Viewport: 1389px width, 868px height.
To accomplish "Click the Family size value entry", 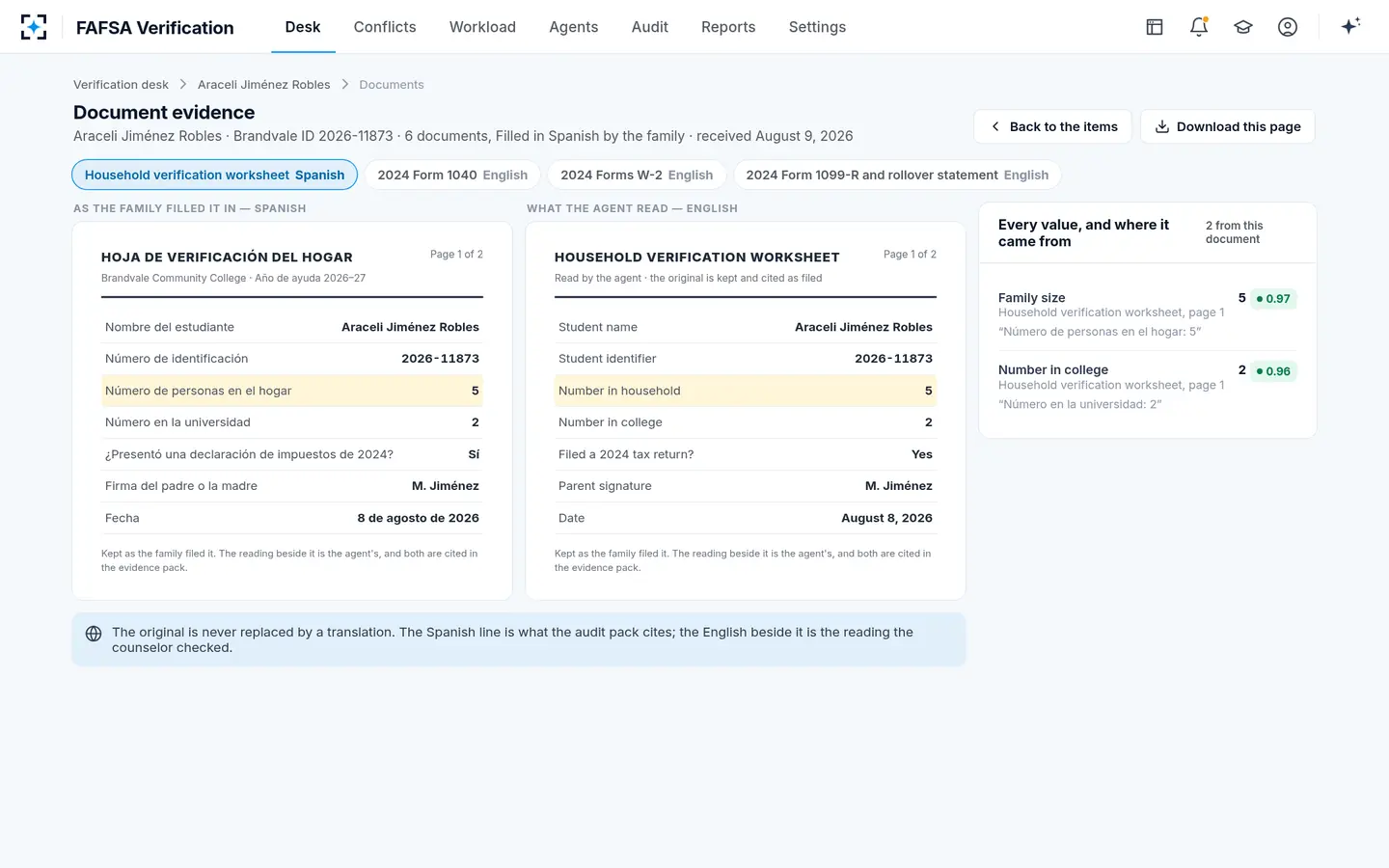I will pos(1148,314).
